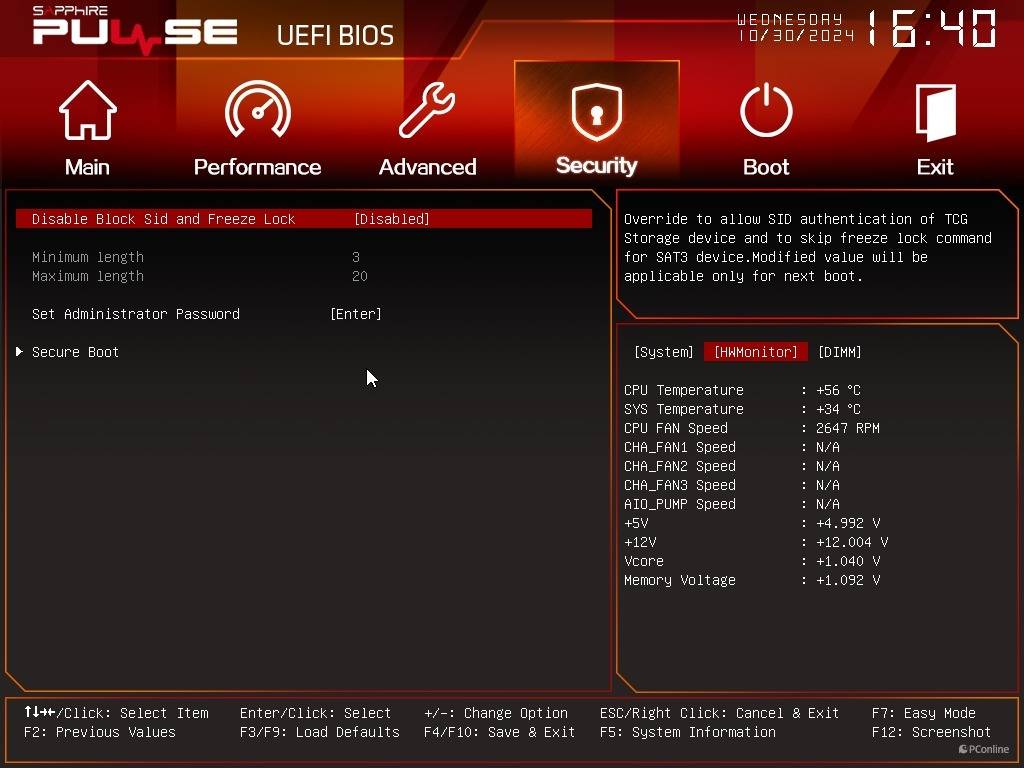Click F12: Screenshot hint
This screenshot has height=768, width=1024.
[931, 732]
